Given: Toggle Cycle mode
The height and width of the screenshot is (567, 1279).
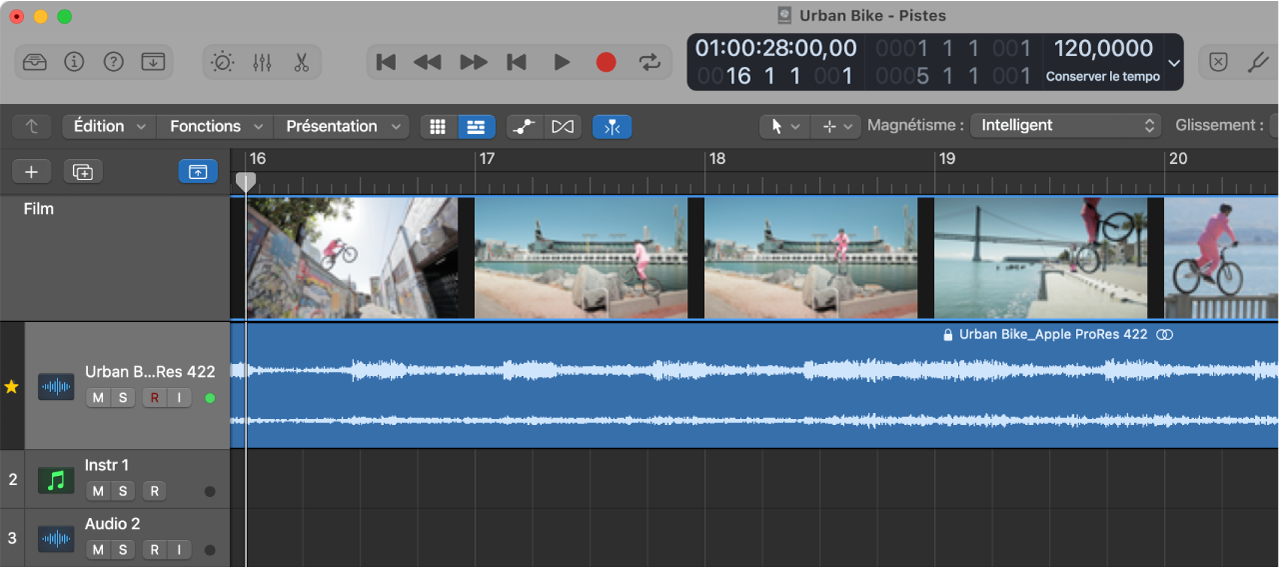Looking at the screenshot, I should (650, 62).
